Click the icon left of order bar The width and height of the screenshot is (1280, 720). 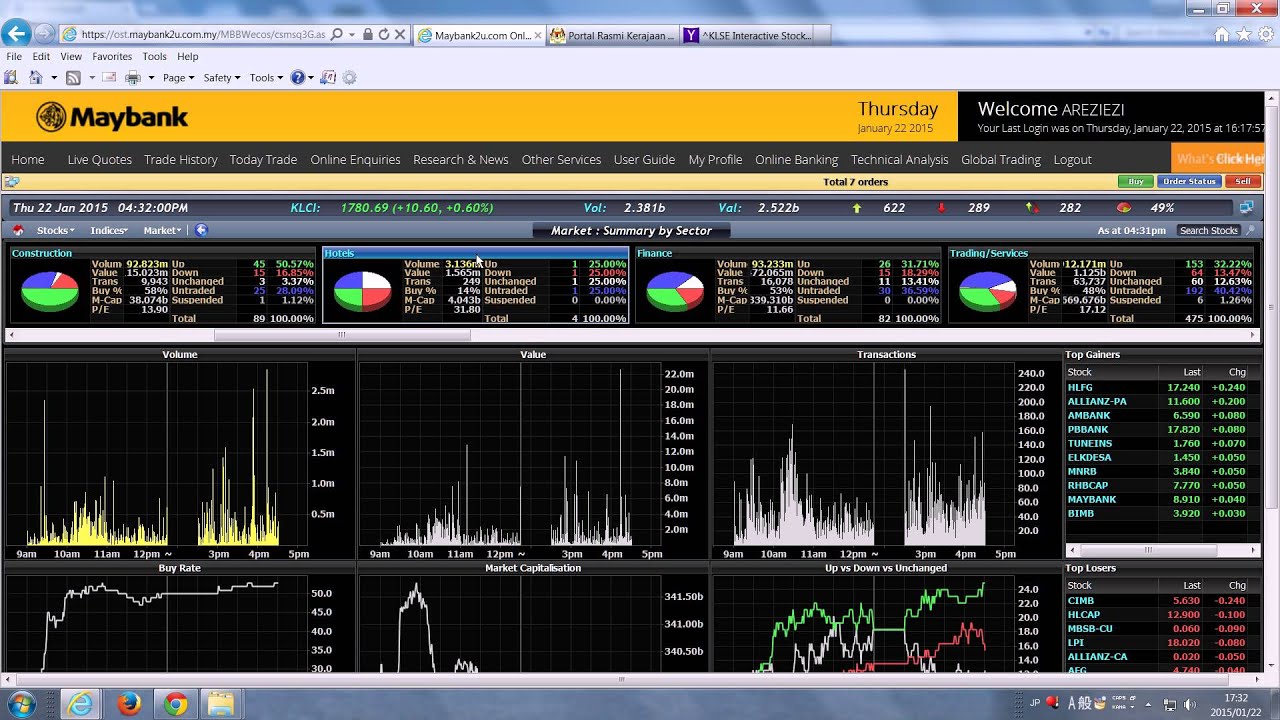12,182
